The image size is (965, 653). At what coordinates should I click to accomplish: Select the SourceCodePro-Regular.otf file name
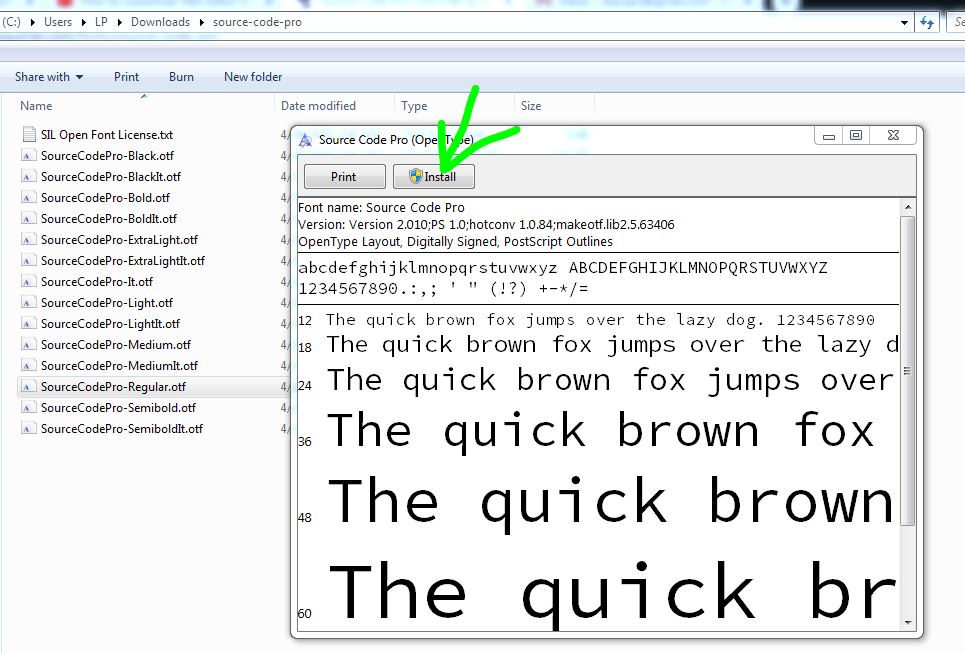(x=113, y=387)
